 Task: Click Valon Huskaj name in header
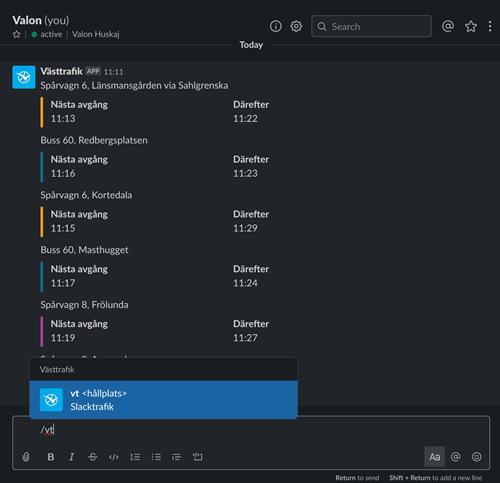[x=96, y=34]
